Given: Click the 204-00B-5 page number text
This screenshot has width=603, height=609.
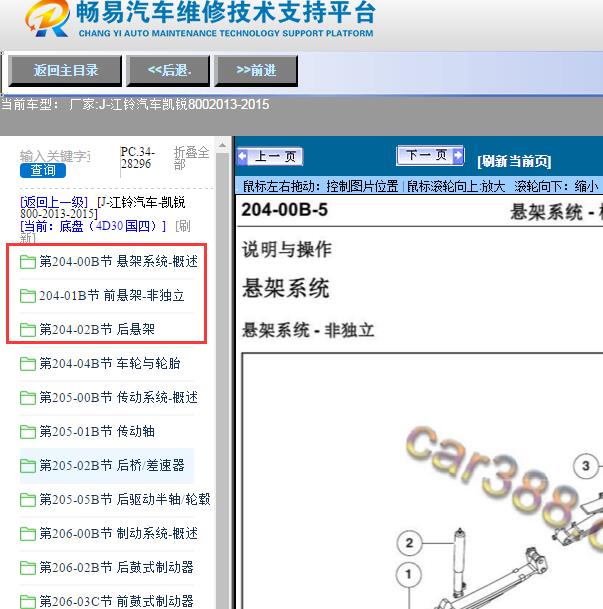Looking at the screenshot, I should pyautogui.click(x=285, y=210).
